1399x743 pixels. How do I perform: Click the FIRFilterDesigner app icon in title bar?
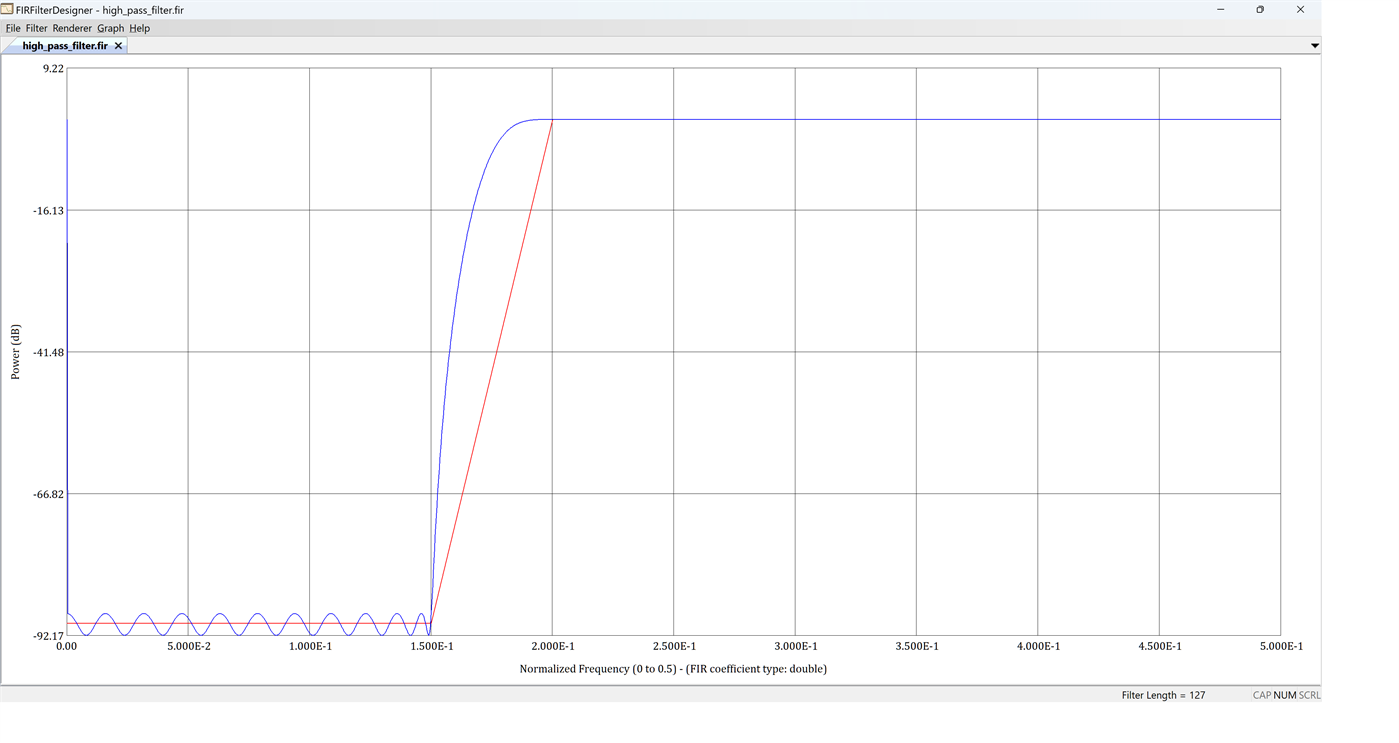click(7, 9)
